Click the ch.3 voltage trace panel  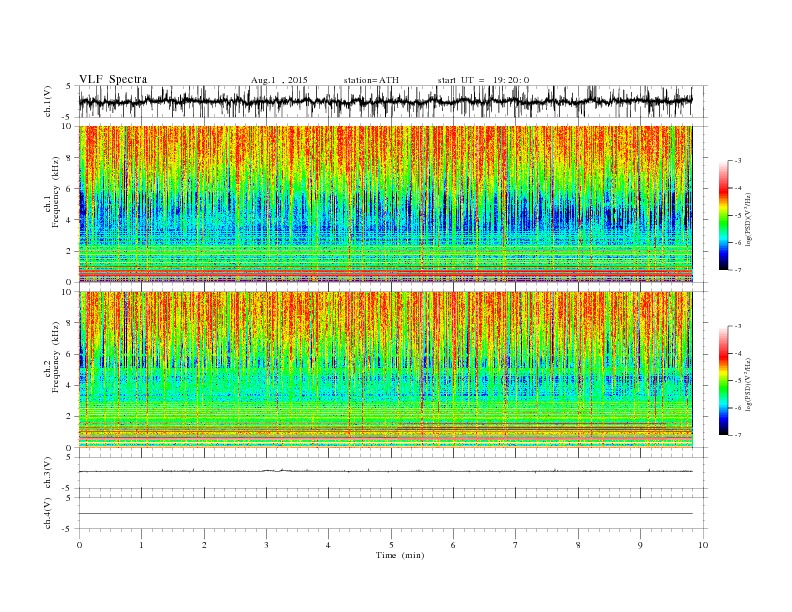[393, 473]
